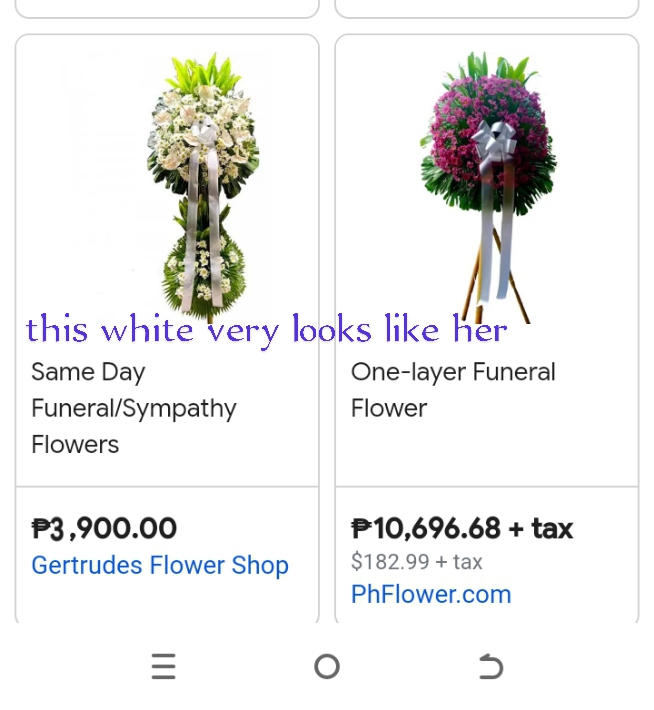This screenshot has width=654, height=710.
Task: Click the purple handwritten annotation text
Action: pos(267,330)
